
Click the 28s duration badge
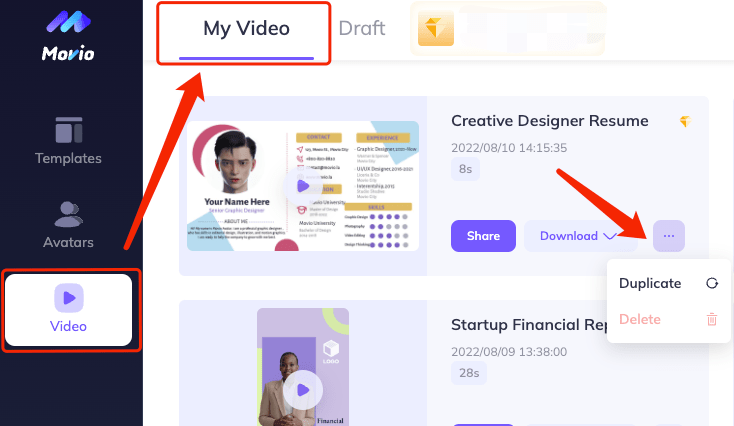click(469, 373)
